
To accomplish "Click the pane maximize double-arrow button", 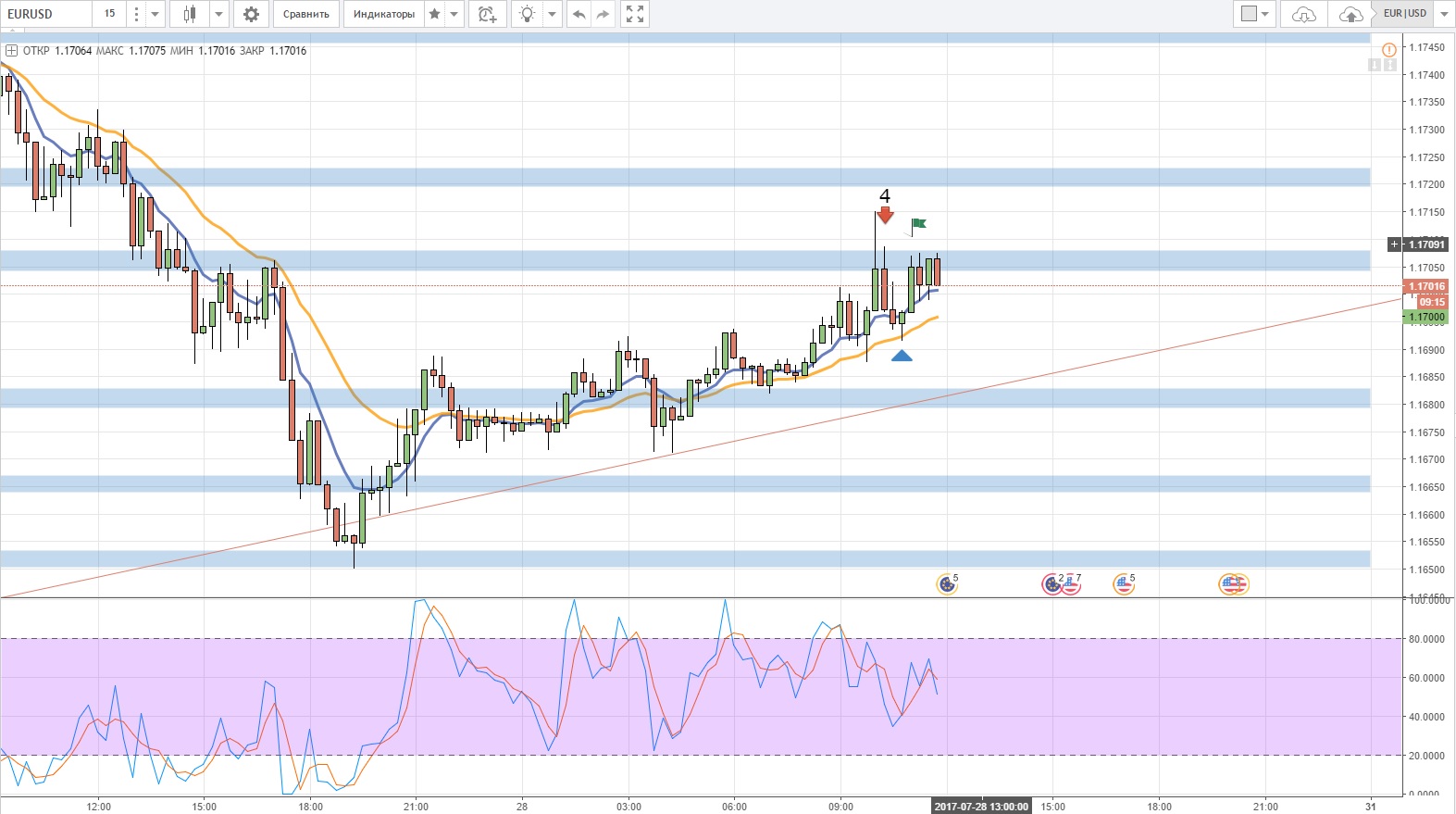I will pyautogui.click(x=1390, y=64).
